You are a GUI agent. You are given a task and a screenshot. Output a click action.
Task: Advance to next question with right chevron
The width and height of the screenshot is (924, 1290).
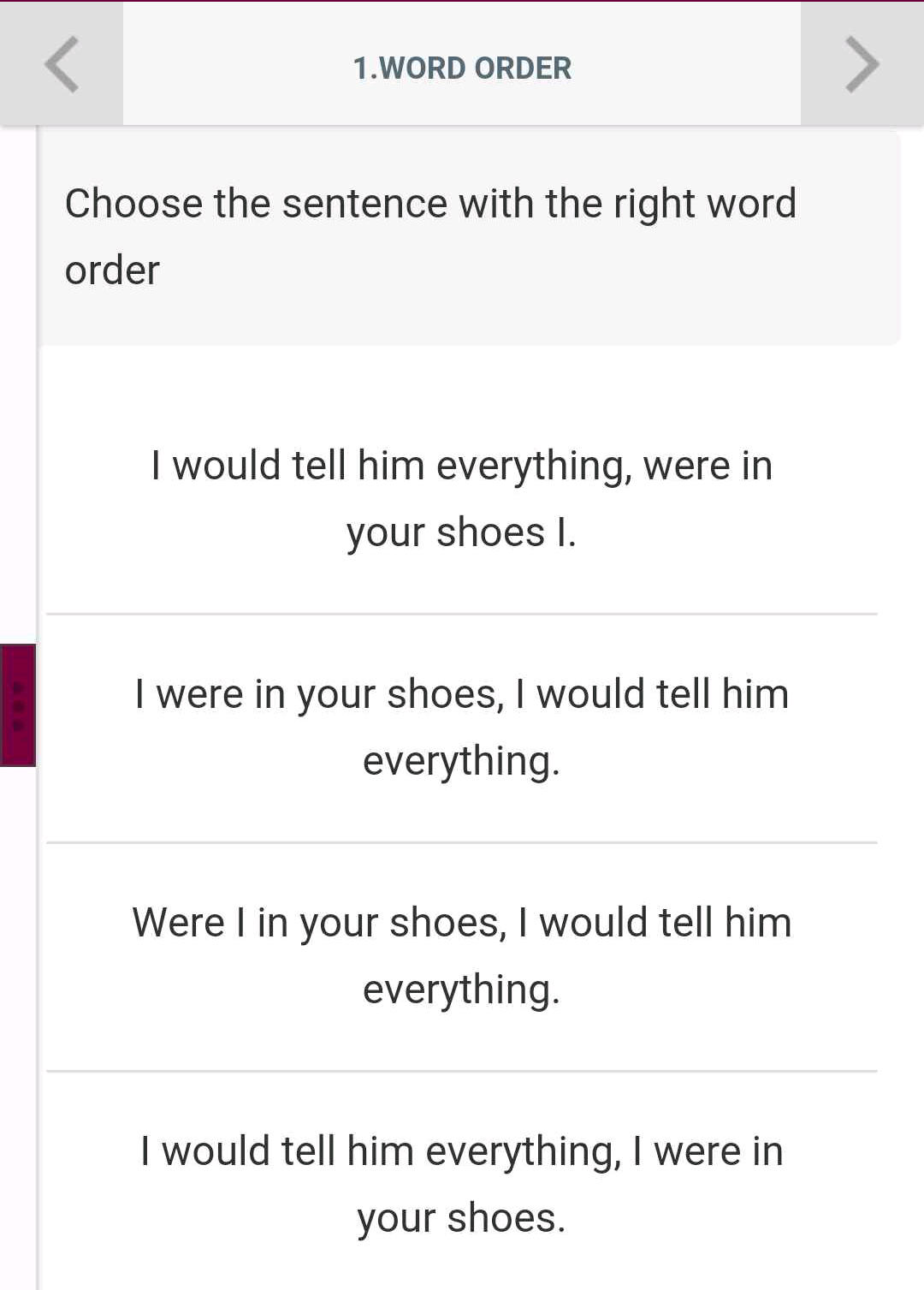pos(862,64)
